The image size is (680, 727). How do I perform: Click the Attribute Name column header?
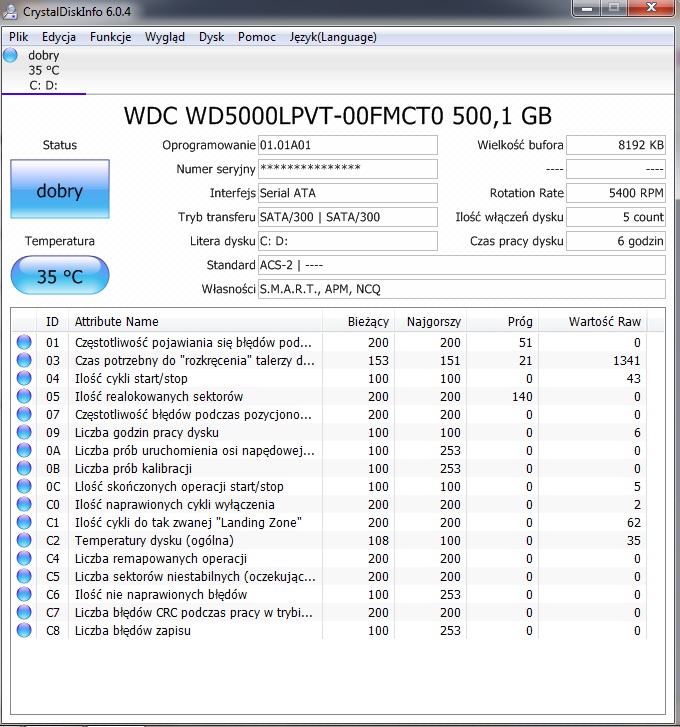click(x=195, y=321)
